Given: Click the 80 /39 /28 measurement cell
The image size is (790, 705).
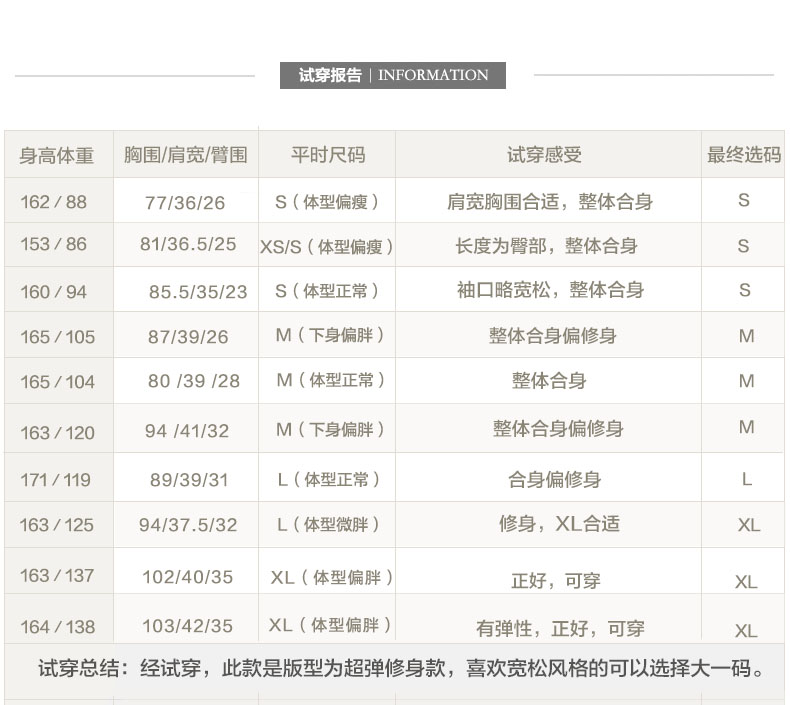Looking at the screenshot, I should click(x=193, y=381).
